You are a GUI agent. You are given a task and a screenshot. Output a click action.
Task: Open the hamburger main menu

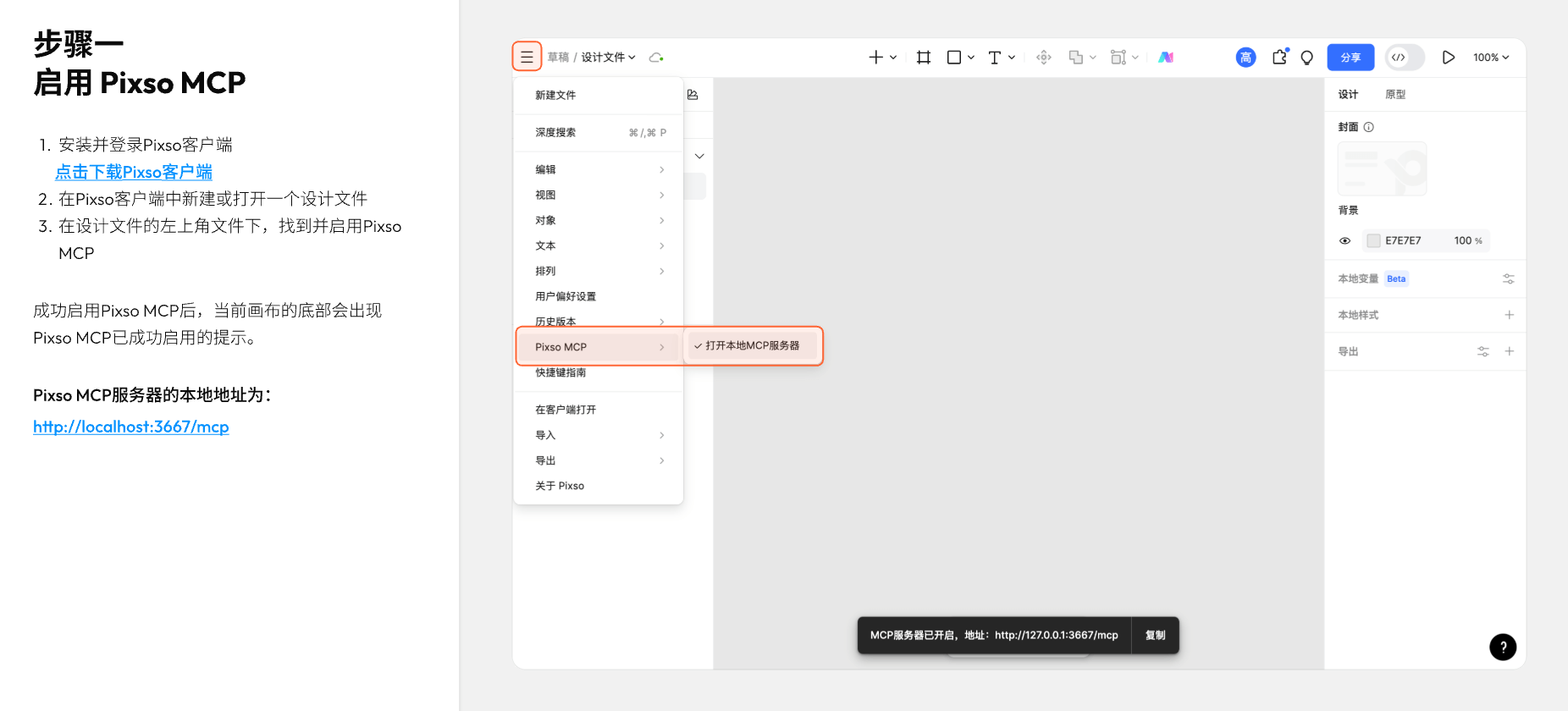coord(527,57)
